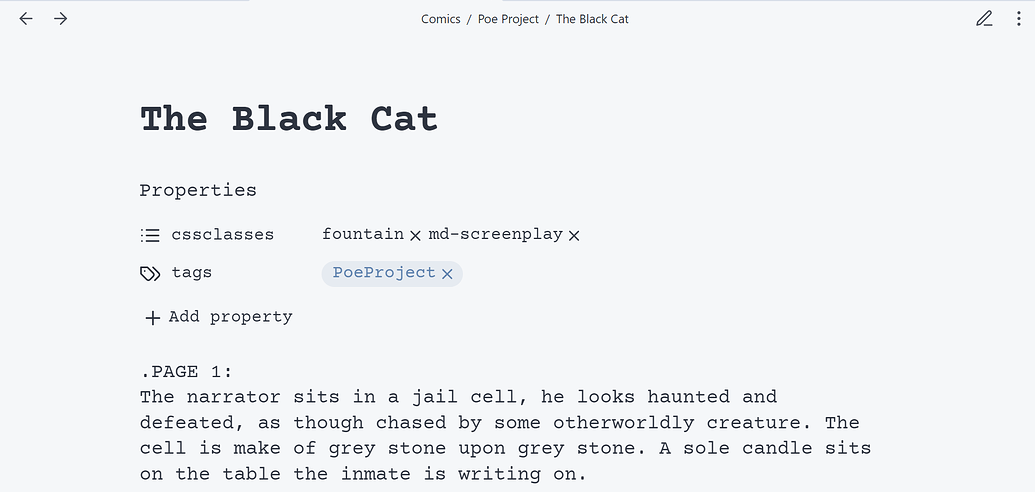
Task: Click the cssclasses property name field
Action: point(222,234)
